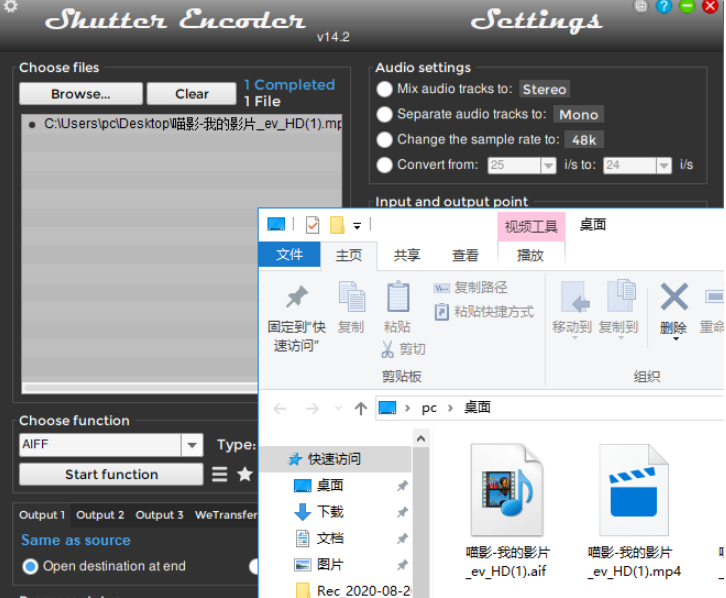Select 桌面 Desktop in sidebar

pos(330,486)
